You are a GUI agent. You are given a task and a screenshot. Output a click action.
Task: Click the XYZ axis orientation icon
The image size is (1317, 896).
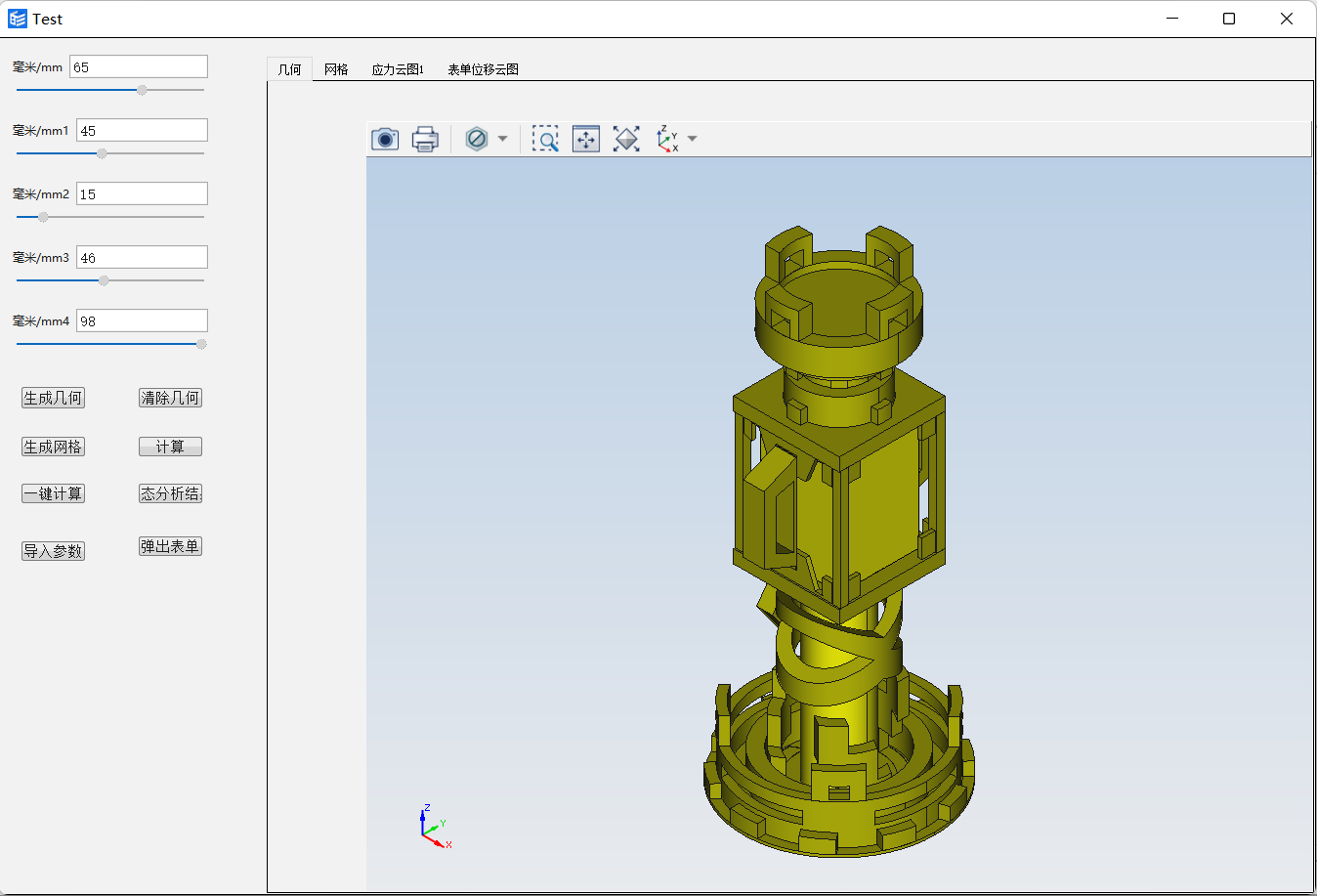tap(667, 139)
